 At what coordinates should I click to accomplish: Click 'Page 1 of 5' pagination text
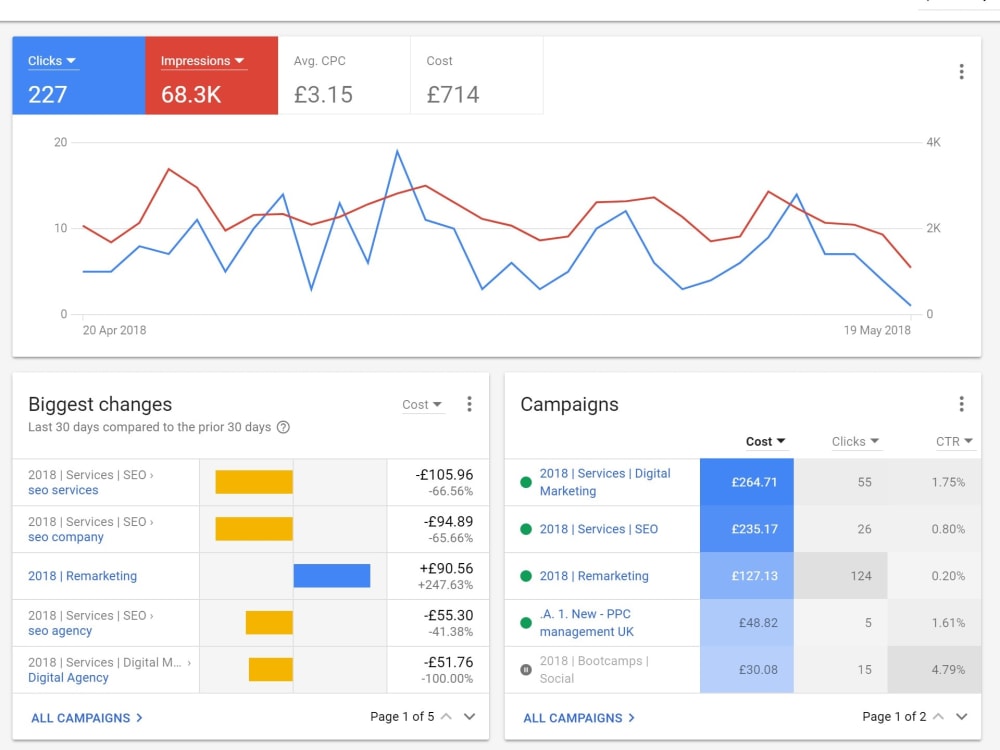[x=402, y=717]
